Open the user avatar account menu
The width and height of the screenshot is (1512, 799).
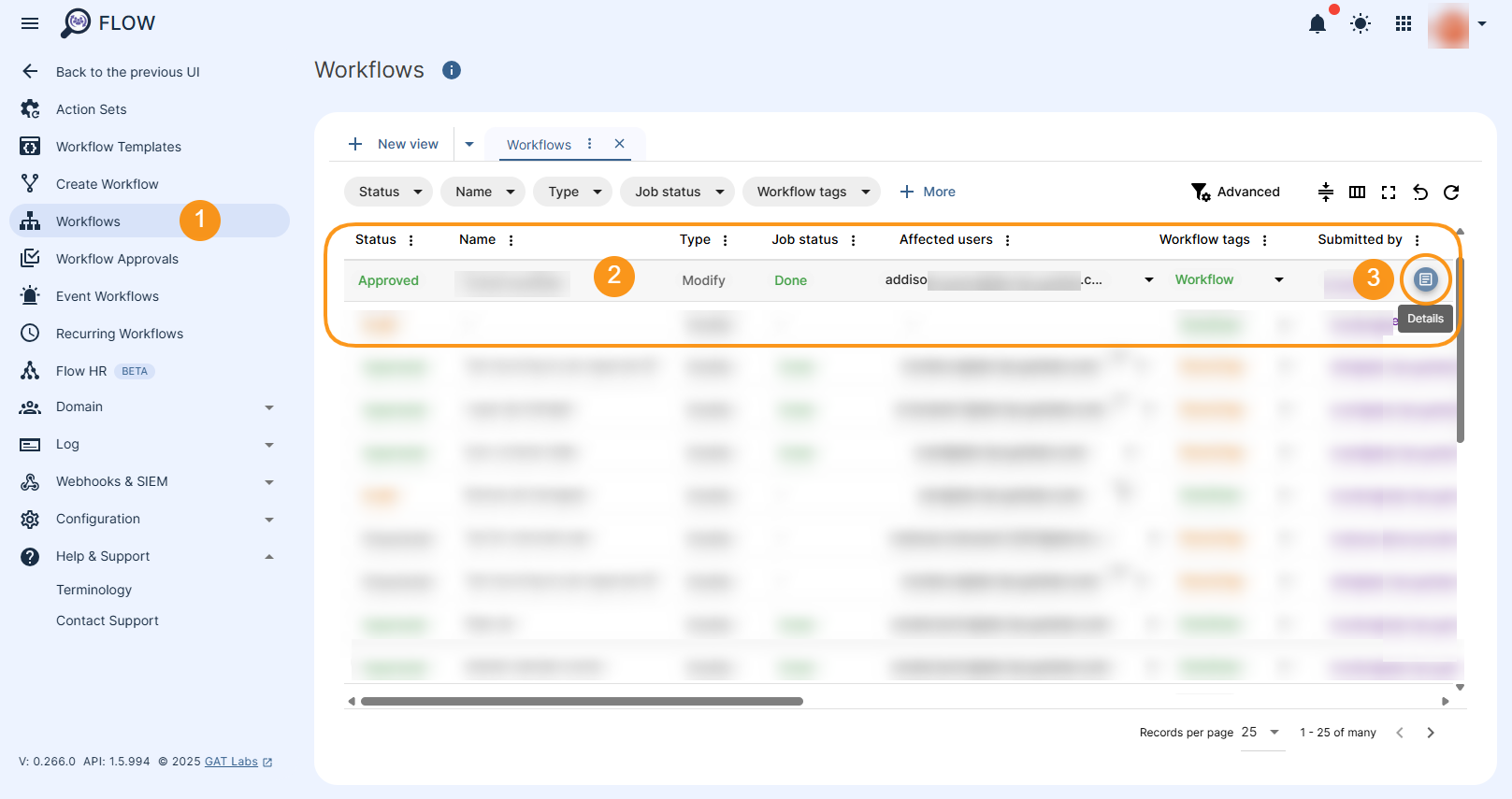[1448, 25]
